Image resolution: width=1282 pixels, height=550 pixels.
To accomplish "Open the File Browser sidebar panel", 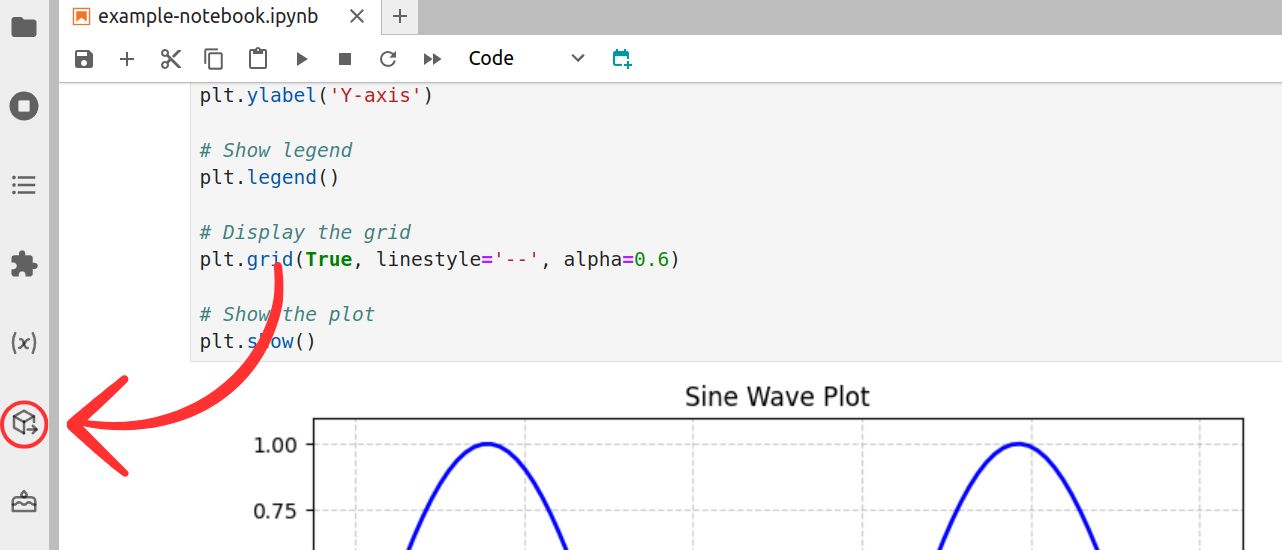I will (24, 27).
